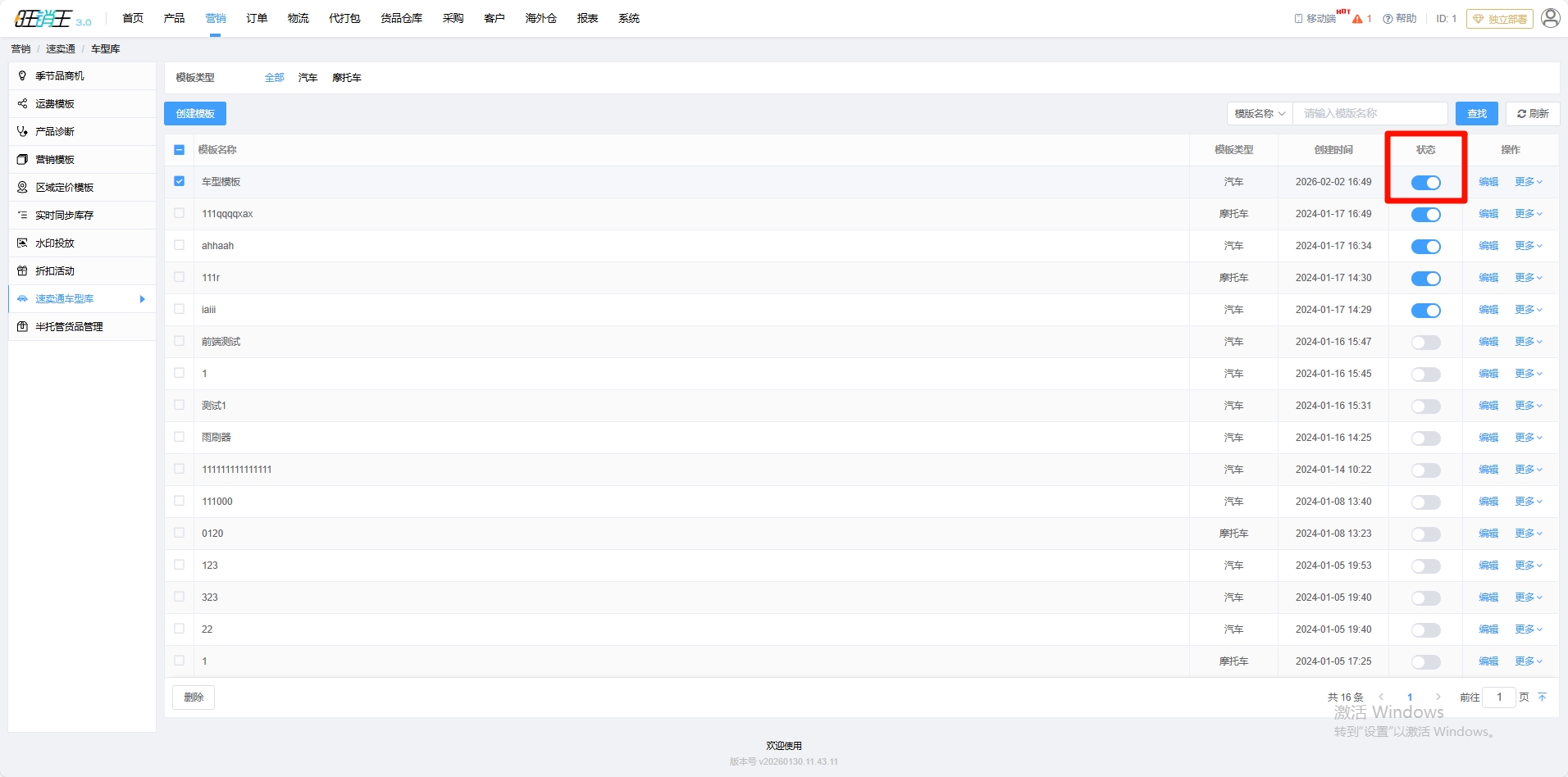Enable the status toggle for 前端测试
The height and width of the screenshot is (777, 1568).
tap(1425, 343)
